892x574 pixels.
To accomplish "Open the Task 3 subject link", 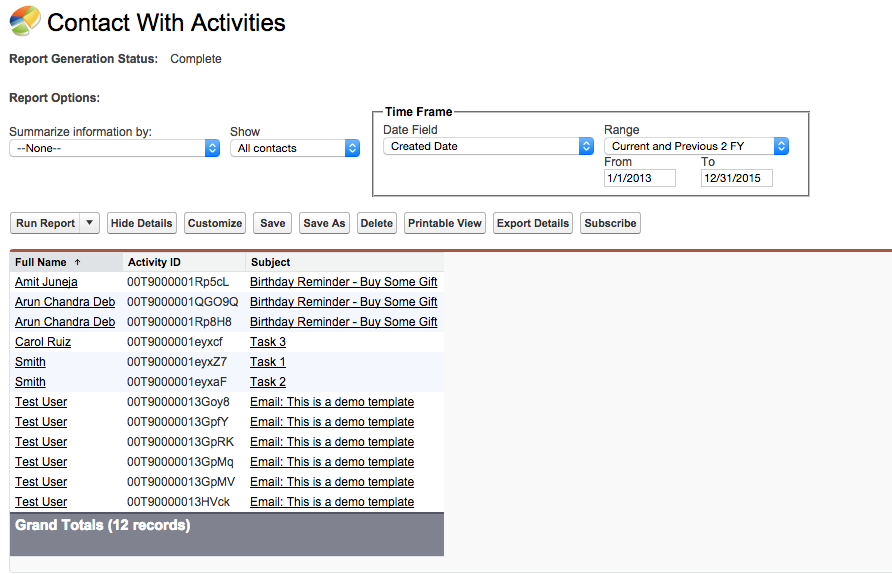I will pos(268,342).
